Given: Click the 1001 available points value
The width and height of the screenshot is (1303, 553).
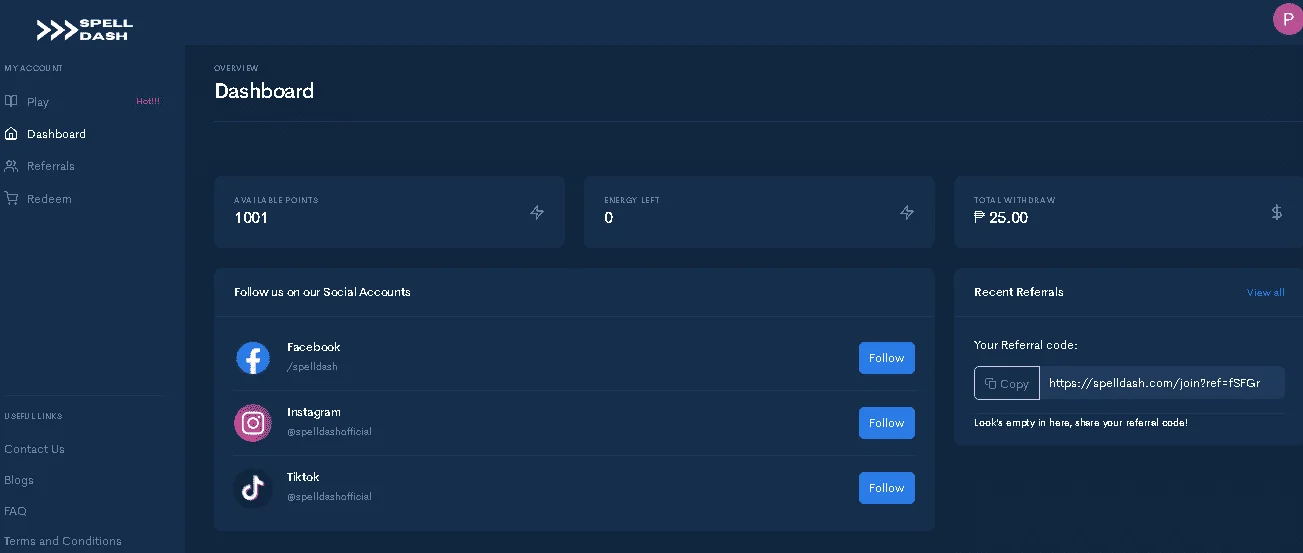Looking at the screenshot, I should click(x=251, y=217).
